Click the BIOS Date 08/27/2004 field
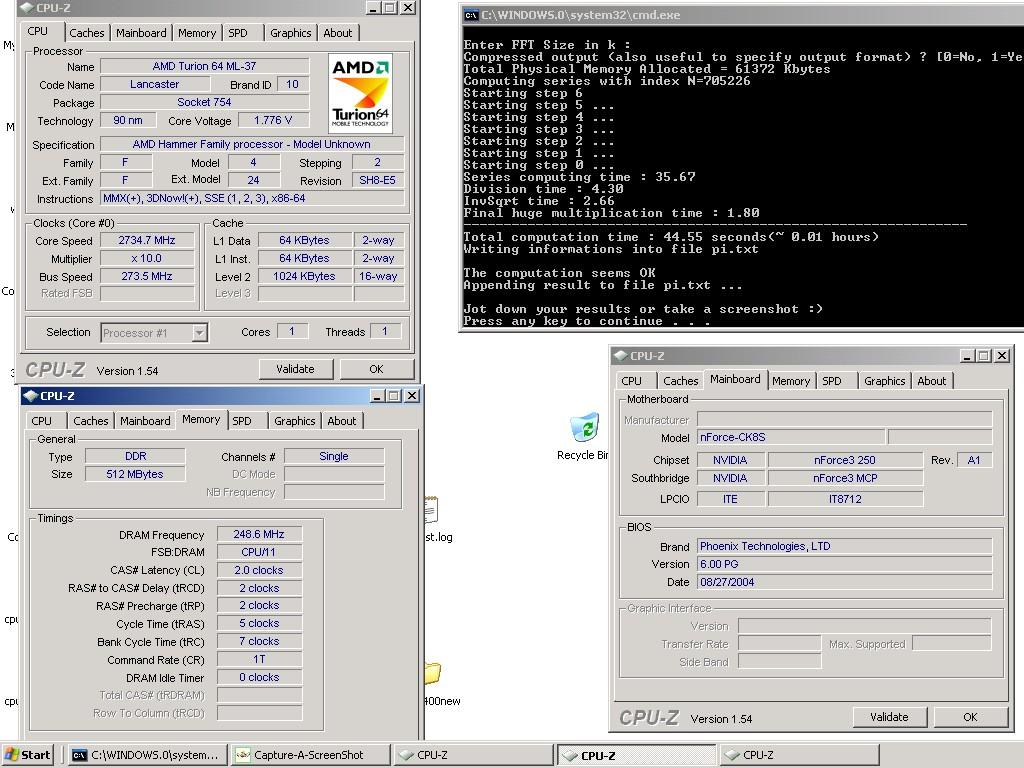The height and width of the screenshot is (768, 1024). point(844,582)
